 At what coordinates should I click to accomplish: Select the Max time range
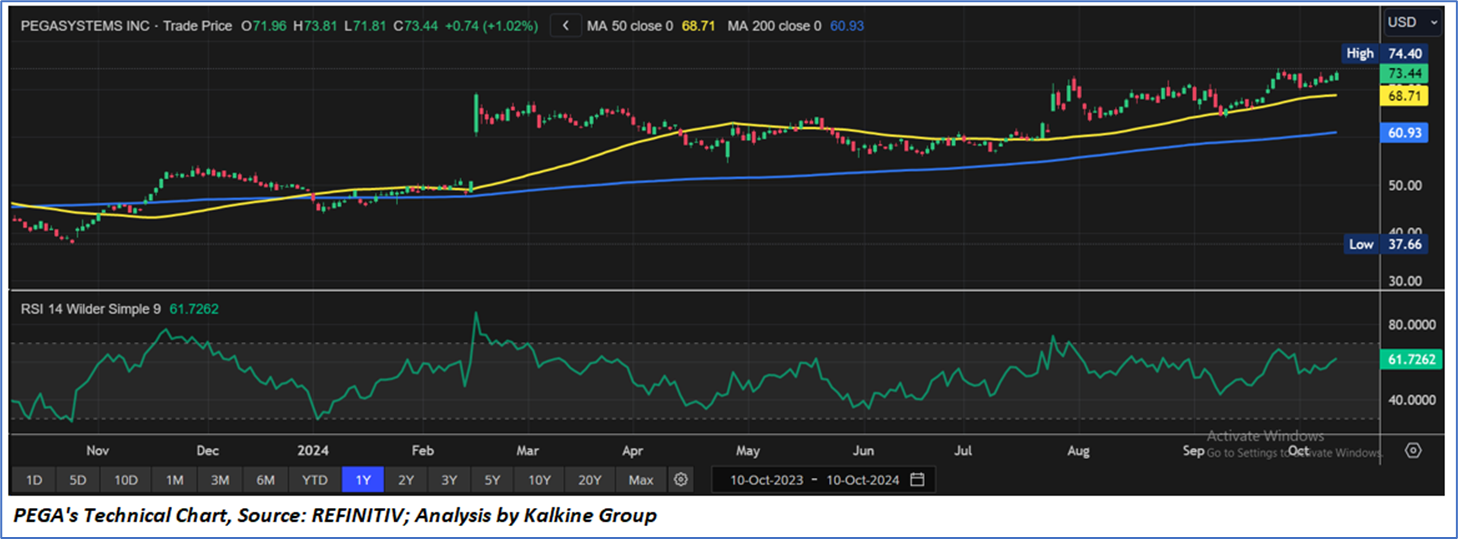click(x=641, y=480)
